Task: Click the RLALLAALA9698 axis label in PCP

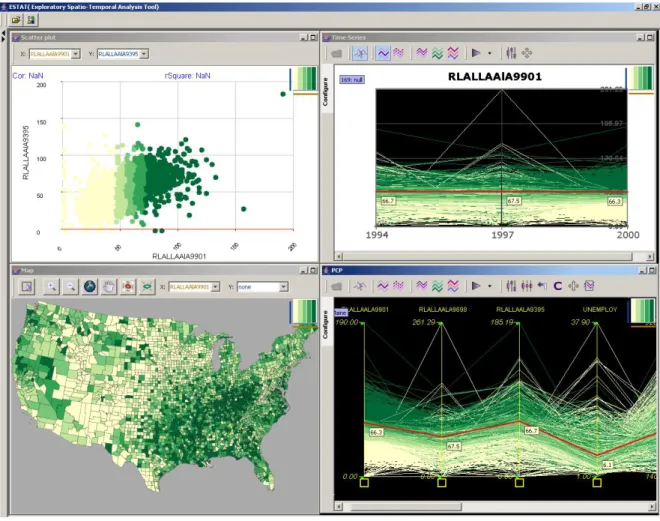Action: tap(442, 310)
